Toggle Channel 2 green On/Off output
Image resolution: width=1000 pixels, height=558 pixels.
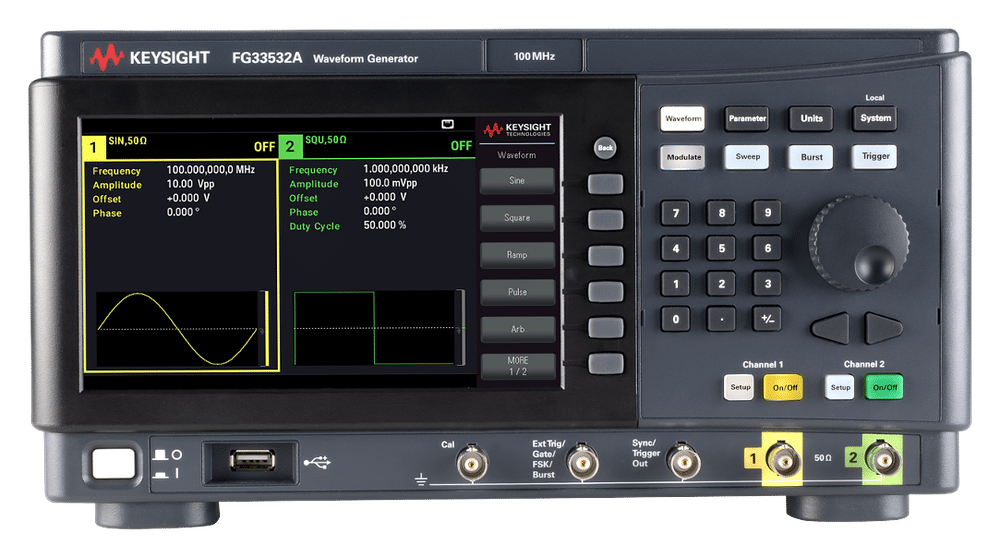click(x=885, y=387)
